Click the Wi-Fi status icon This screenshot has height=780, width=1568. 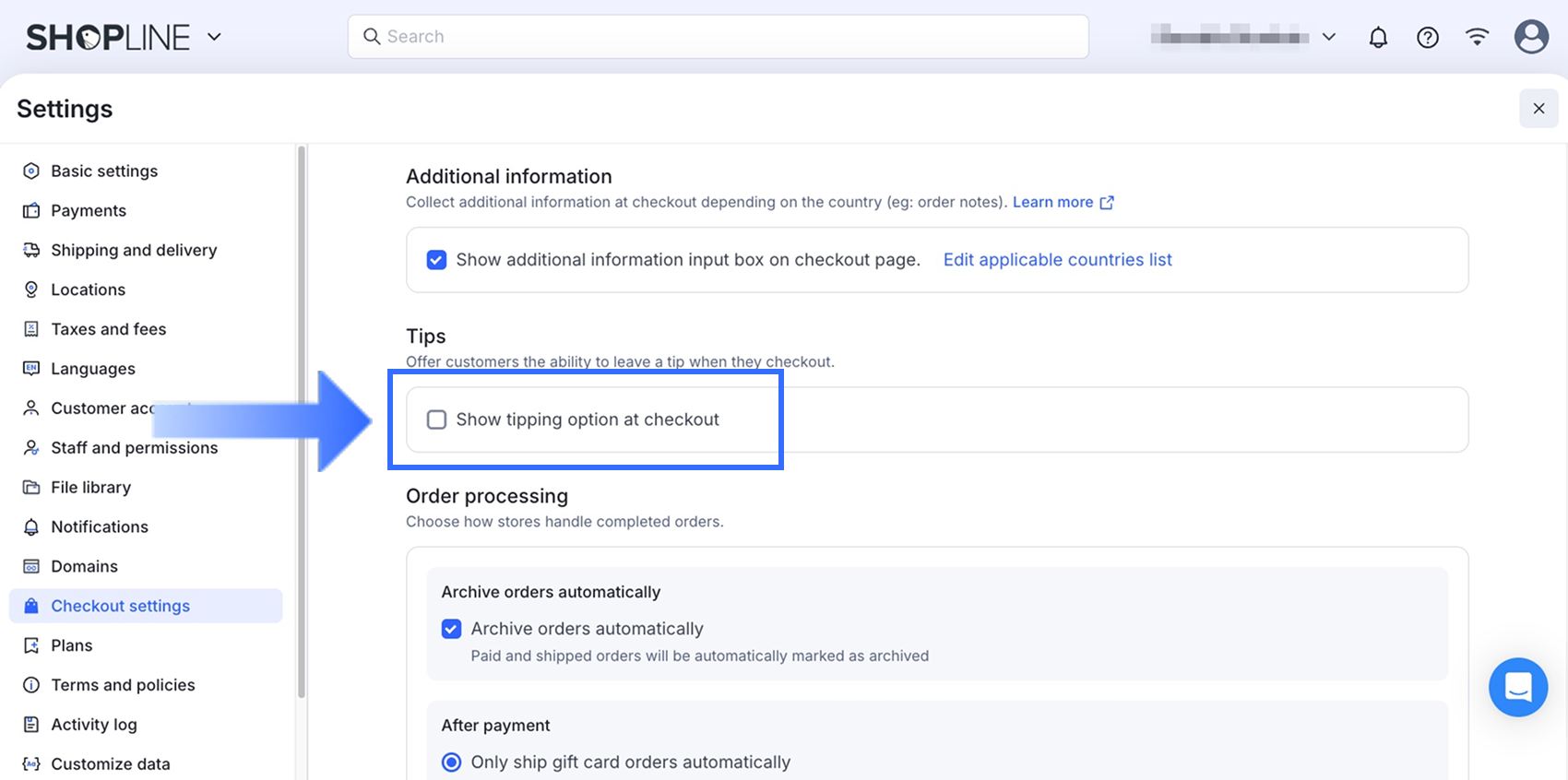1478,37
